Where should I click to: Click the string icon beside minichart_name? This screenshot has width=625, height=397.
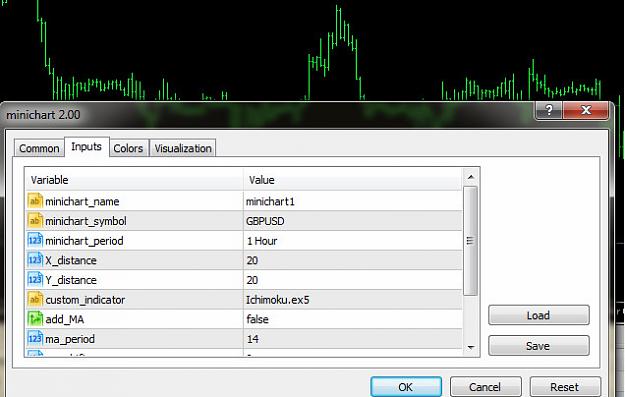[x=35, y=201]
